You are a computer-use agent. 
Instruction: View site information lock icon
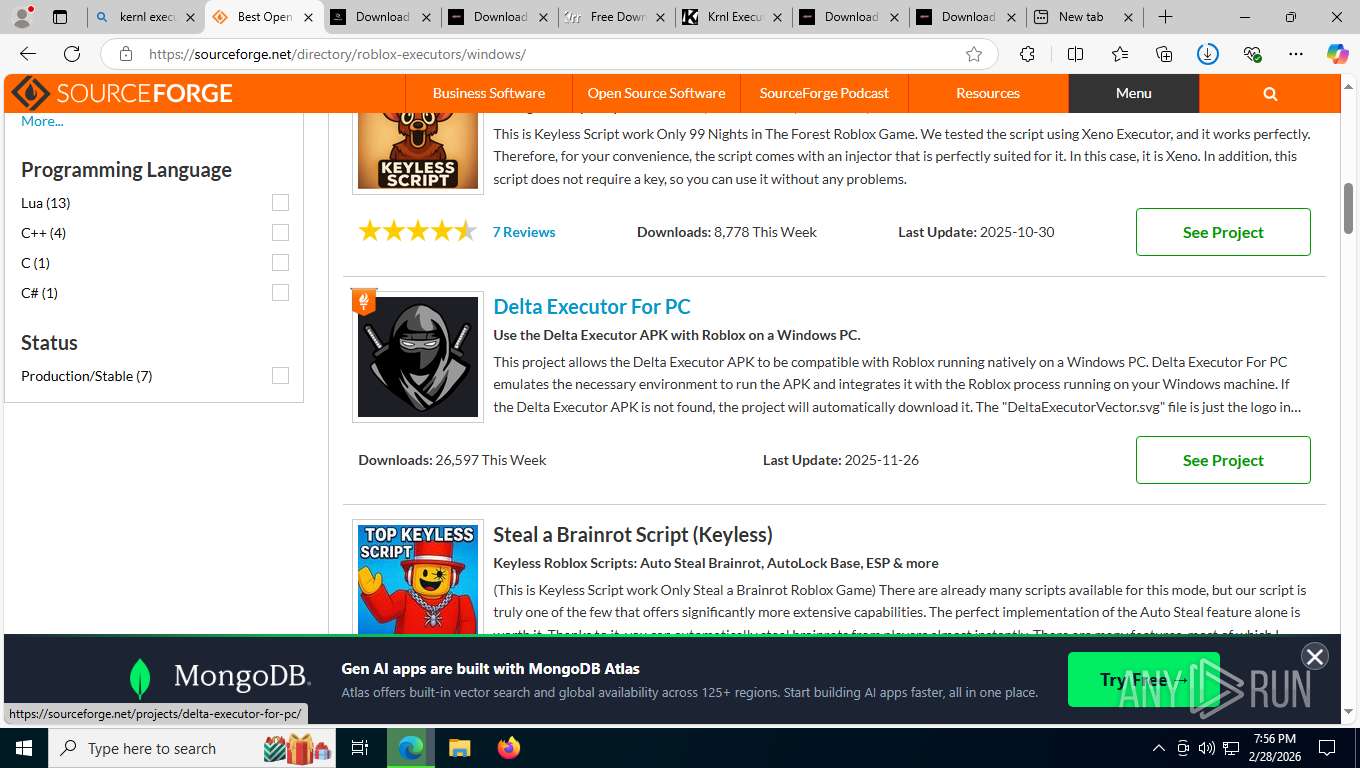[125, 54]
